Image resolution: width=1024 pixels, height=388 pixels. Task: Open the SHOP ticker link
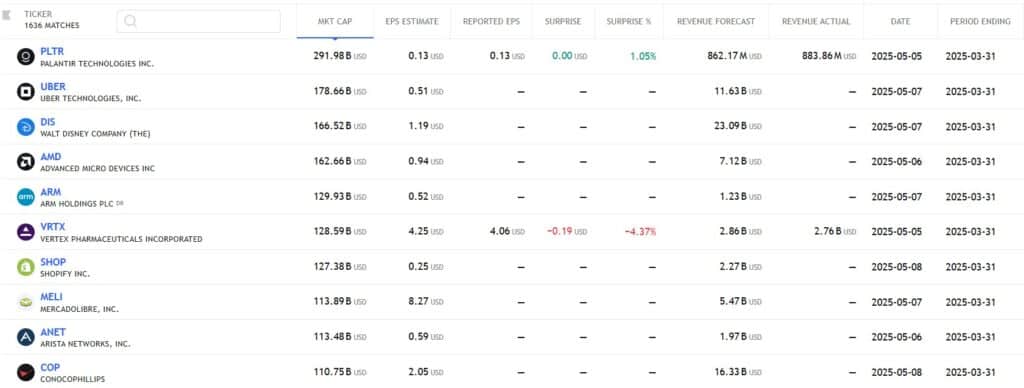click(x=53, y=262)
